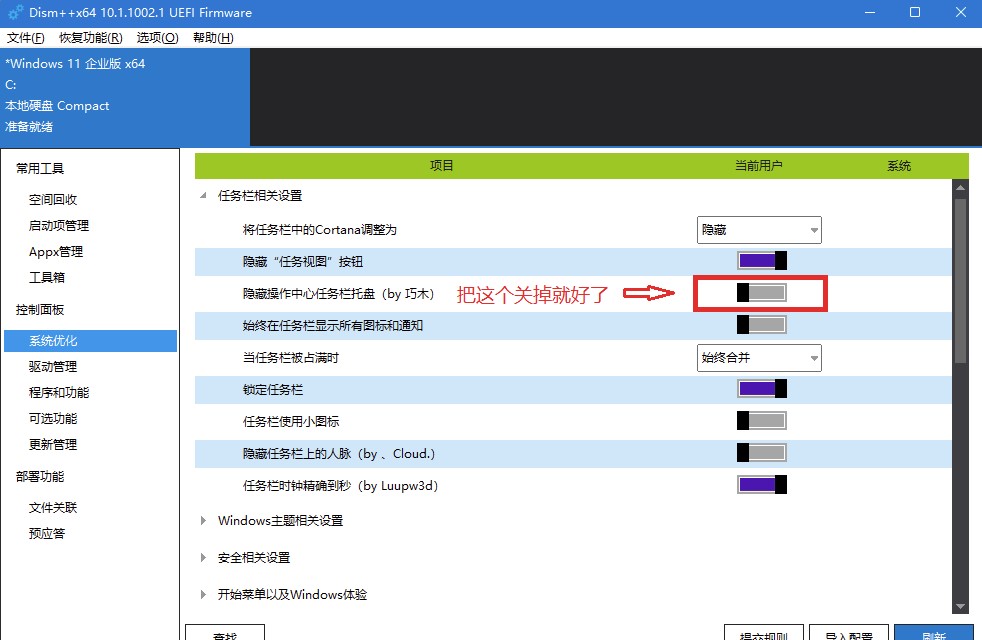Click the 部署功能 category label

(x=40, y=477)
